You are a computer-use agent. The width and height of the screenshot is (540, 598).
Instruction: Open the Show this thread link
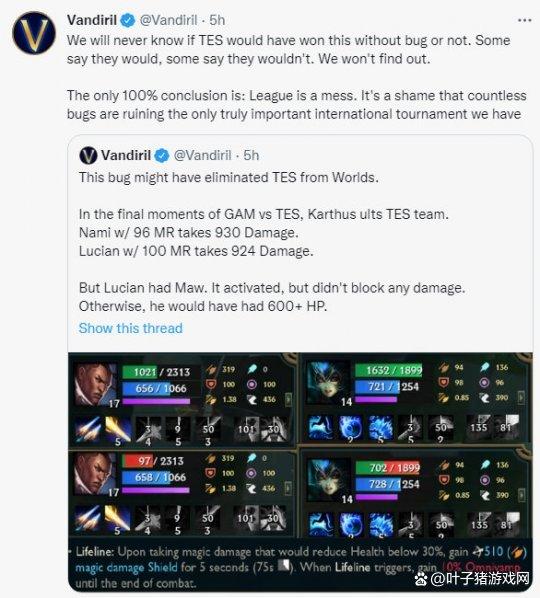[x=130, y=328]
